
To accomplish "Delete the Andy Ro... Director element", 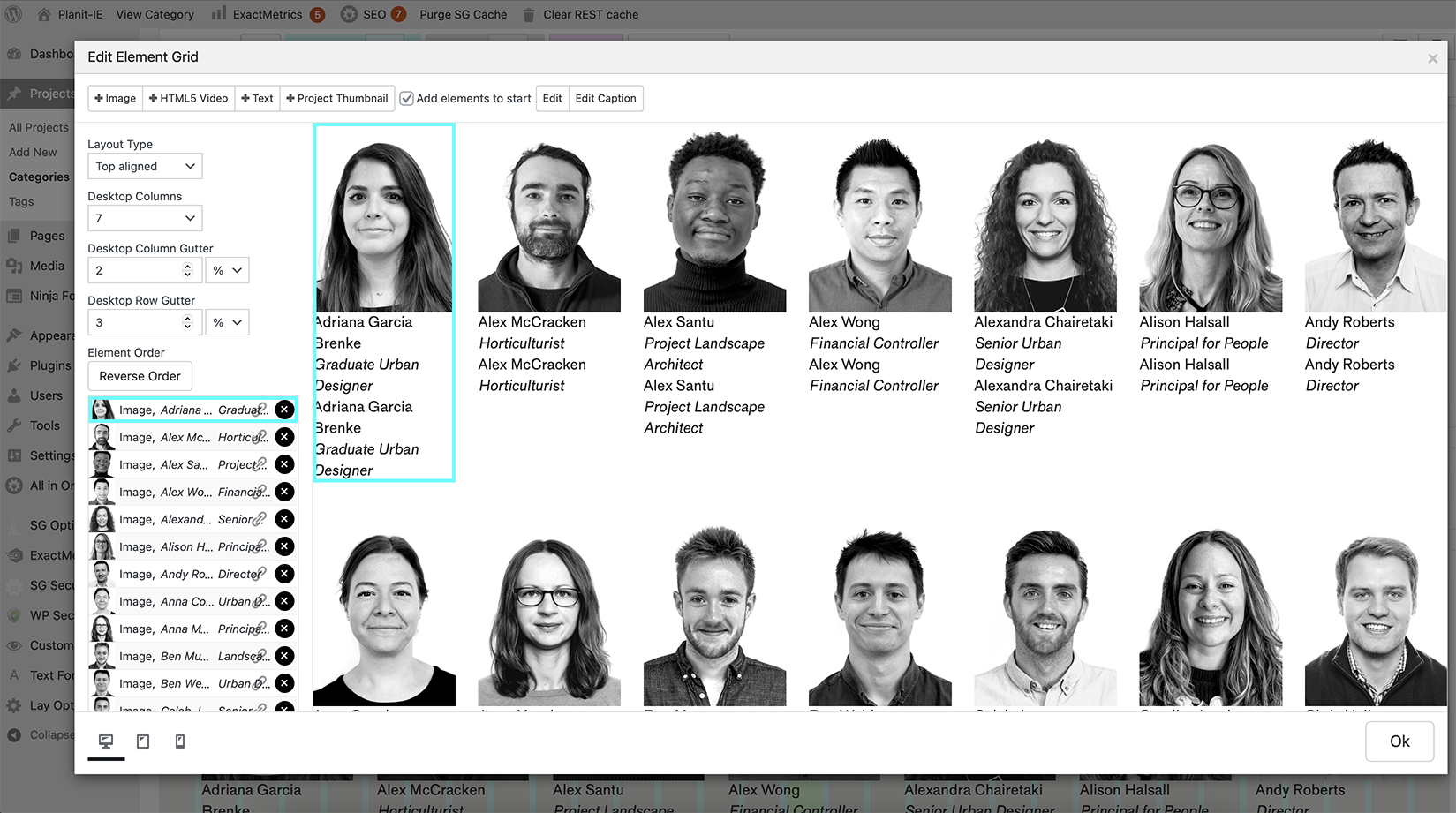I will [x=284, y=574].
